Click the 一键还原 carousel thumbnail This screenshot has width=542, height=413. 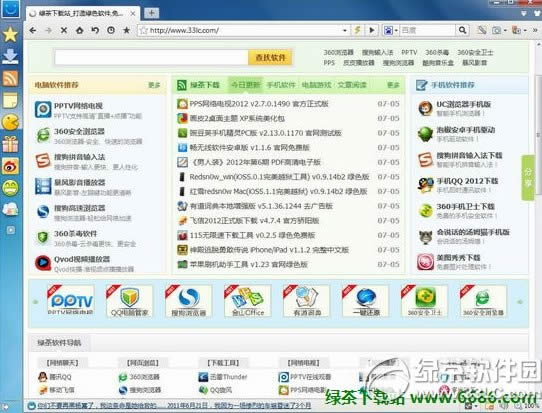coord(366,301)
